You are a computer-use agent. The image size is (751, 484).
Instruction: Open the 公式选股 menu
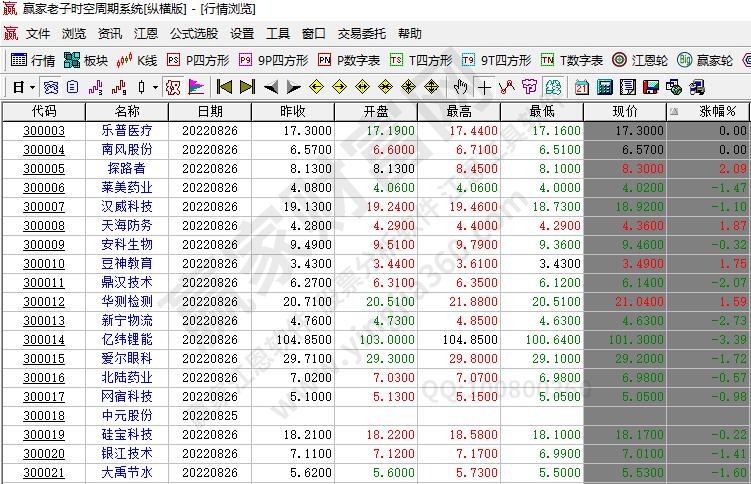[x=194, y=34]
